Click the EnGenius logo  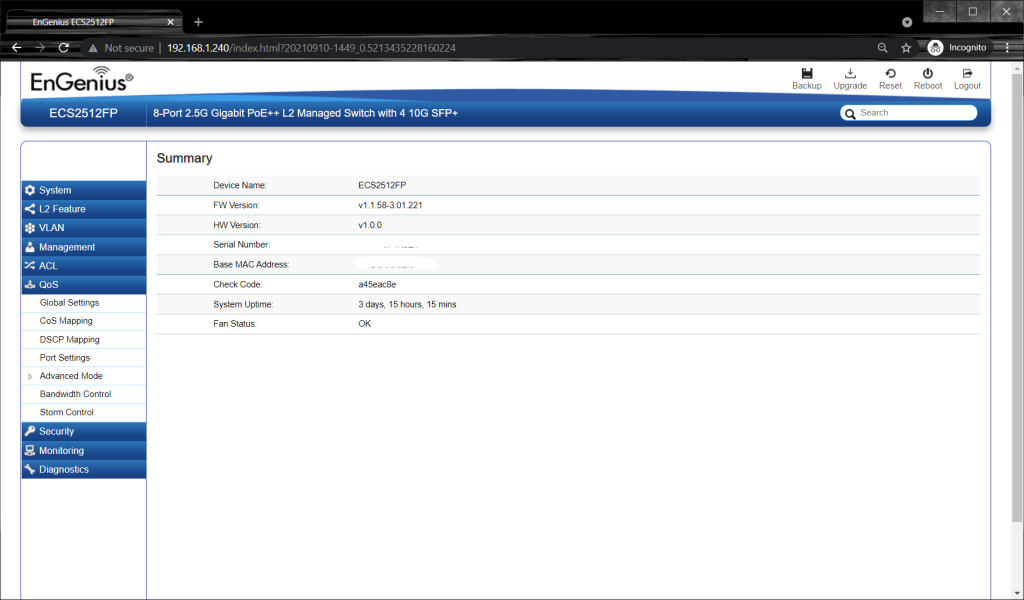pos(82,79)
